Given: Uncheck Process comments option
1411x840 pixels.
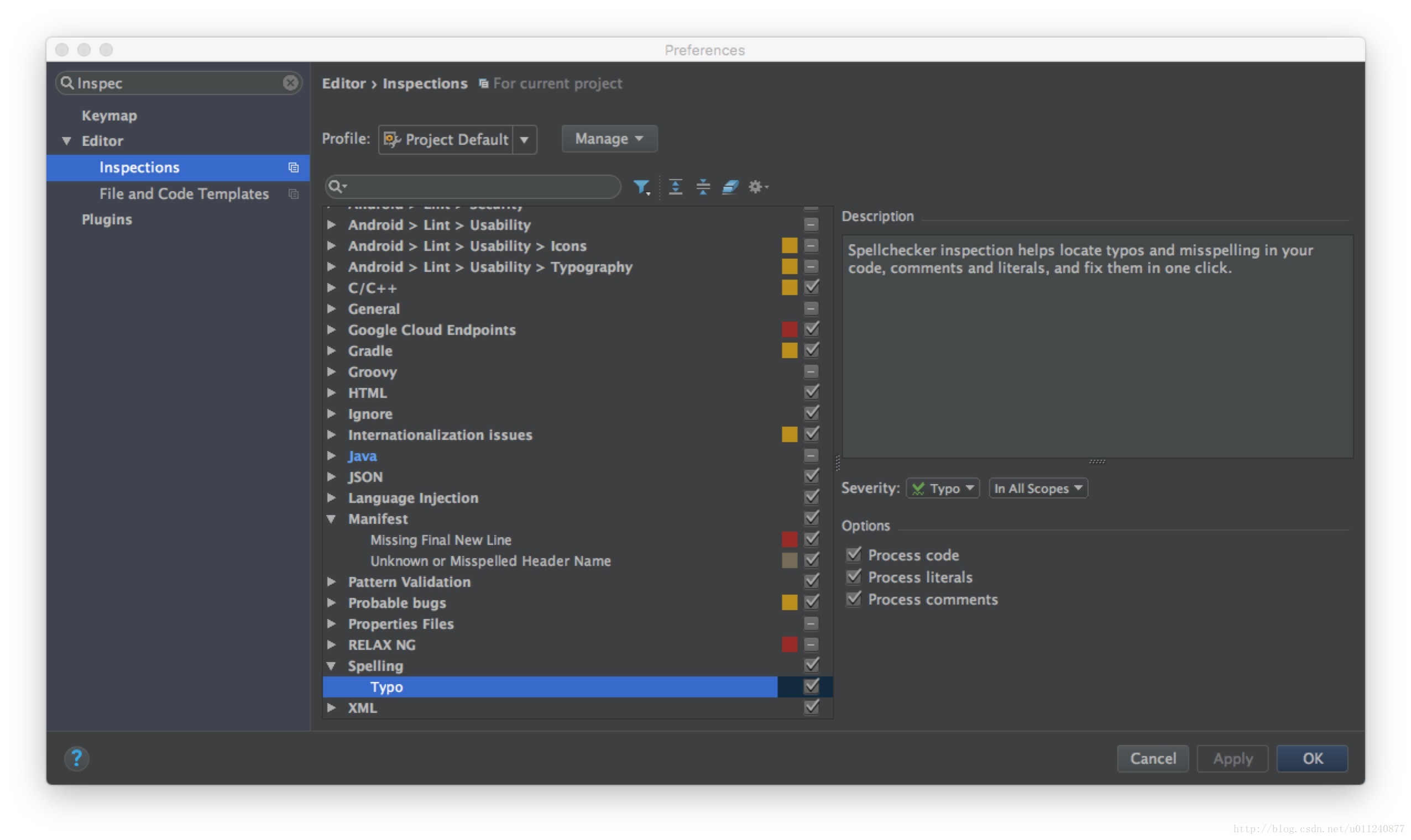Looking at the screenshot, I should click(x=854, y=598).
